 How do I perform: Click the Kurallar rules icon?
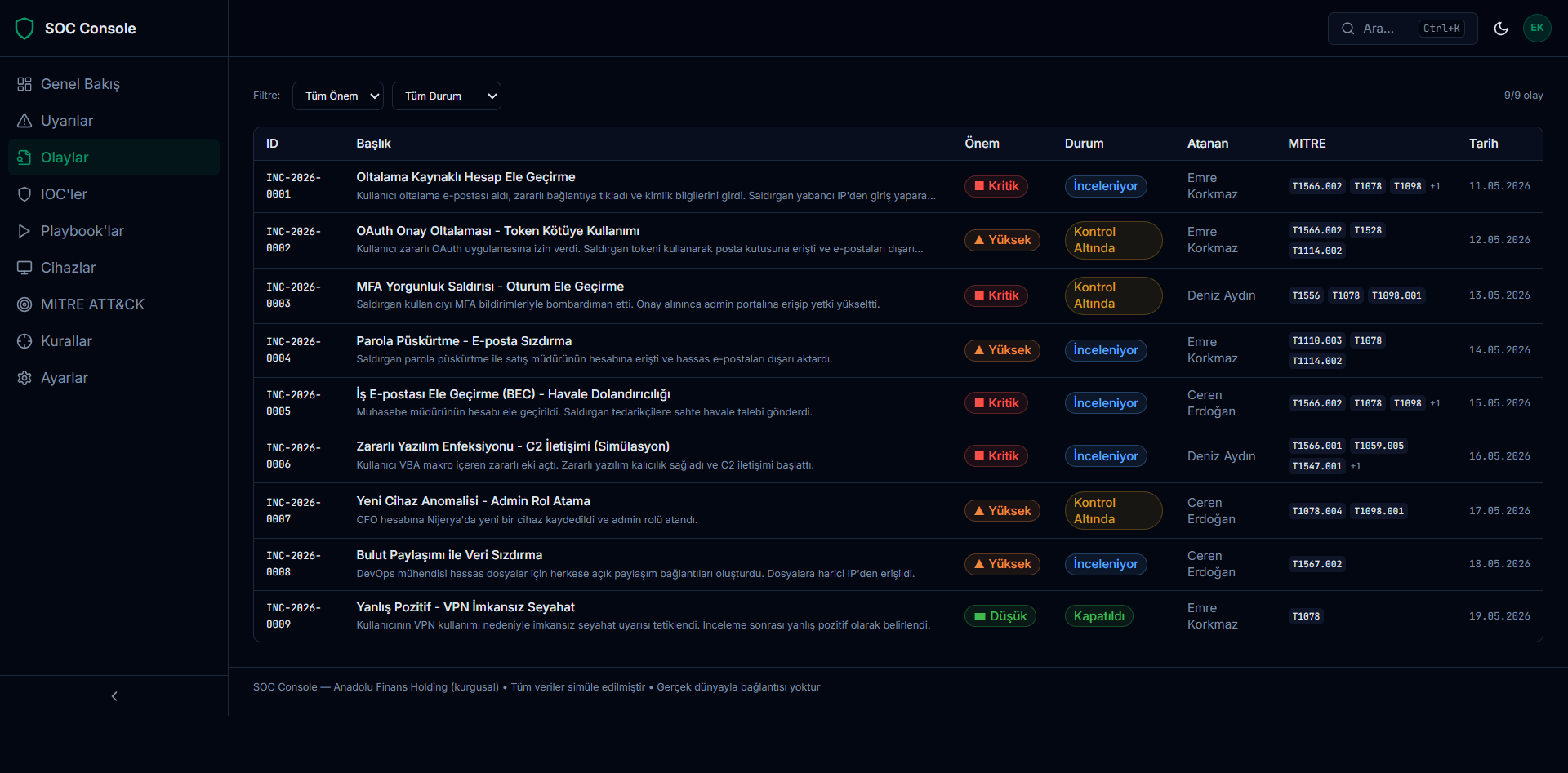click(24, 341)
